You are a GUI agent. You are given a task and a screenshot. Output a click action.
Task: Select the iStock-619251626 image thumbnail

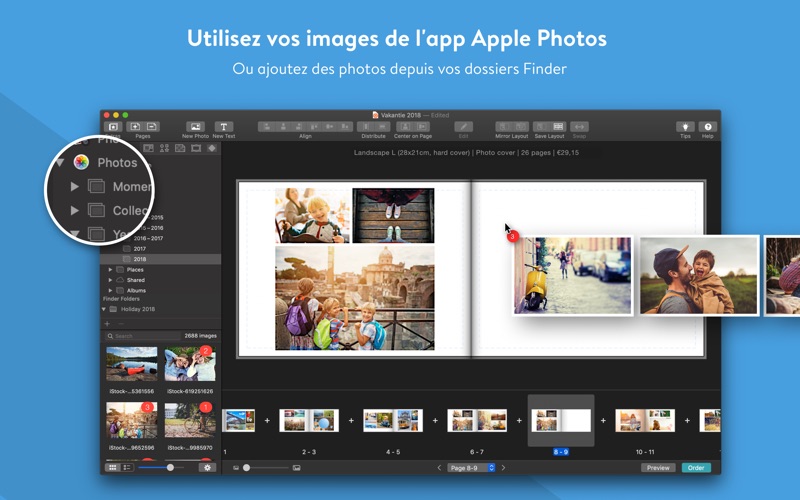[x=190, y=364]
